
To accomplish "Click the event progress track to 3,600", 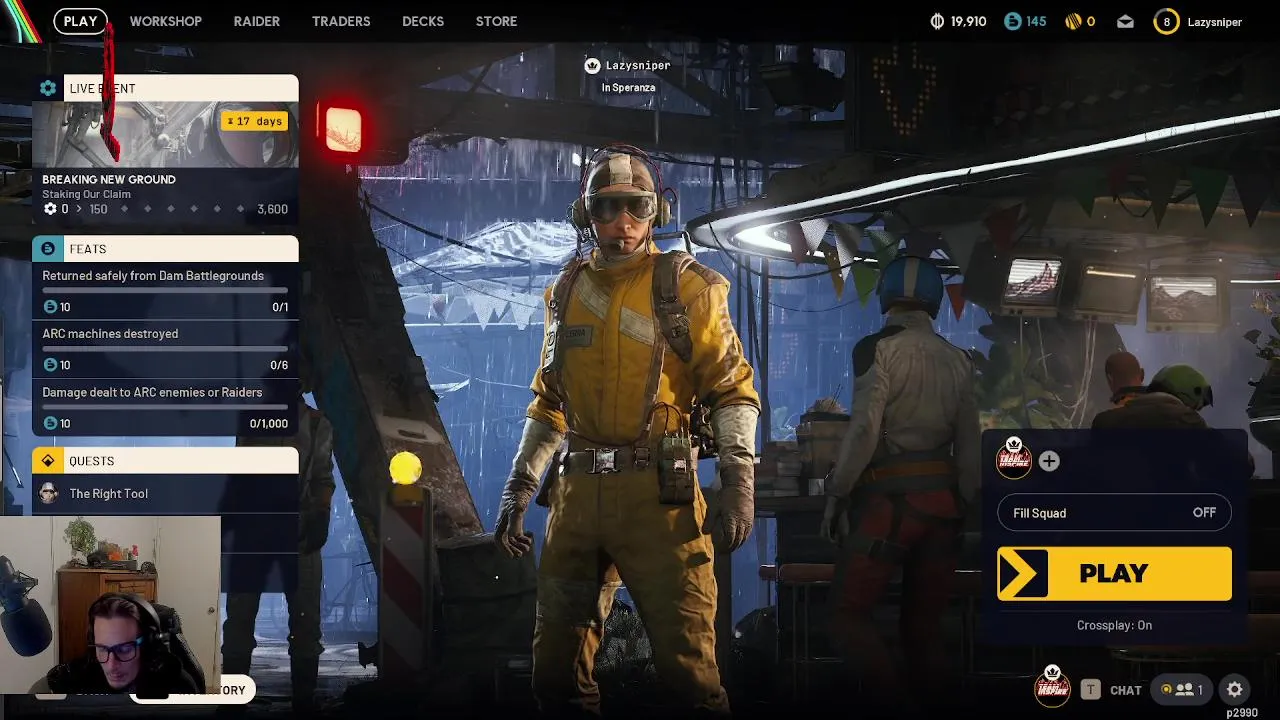I will click(x=166, y=209).
